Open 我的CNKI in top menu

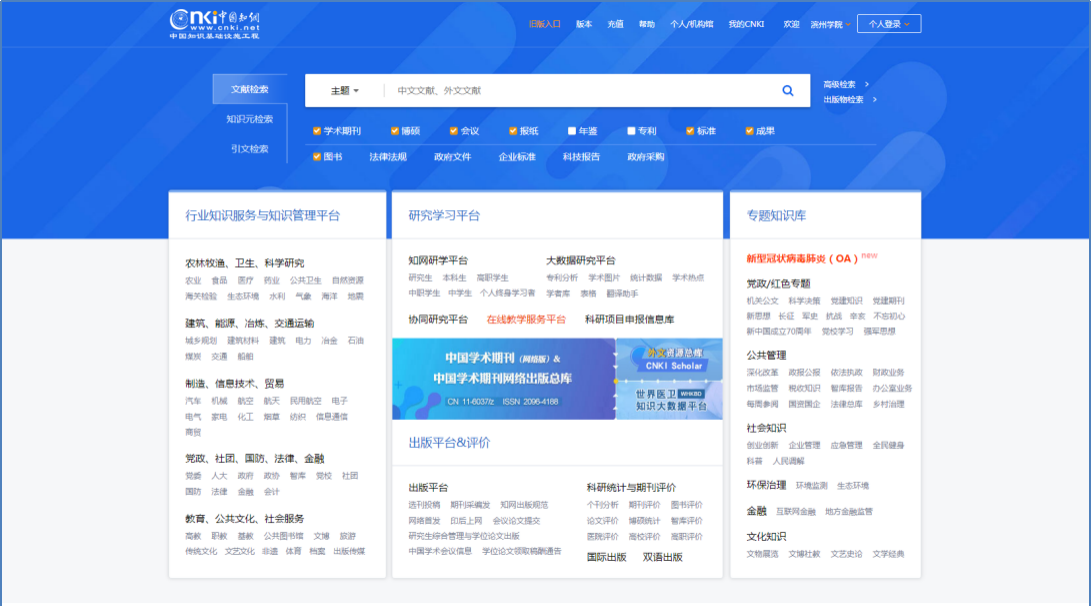point(746,24)
